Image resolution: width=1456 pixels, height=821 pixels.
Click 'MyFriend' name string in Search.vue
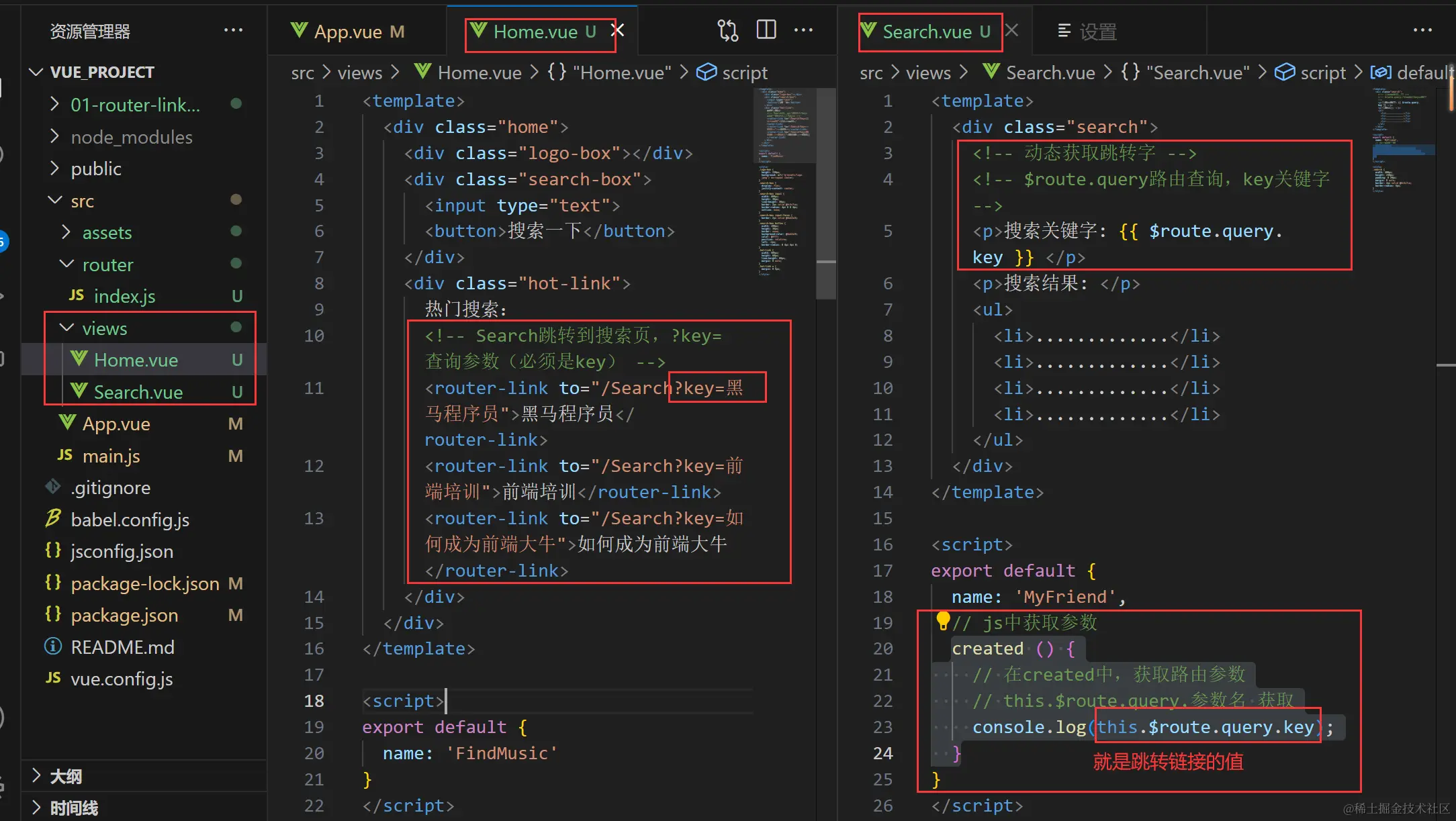pyautogui.click(x=1066, y=596)
